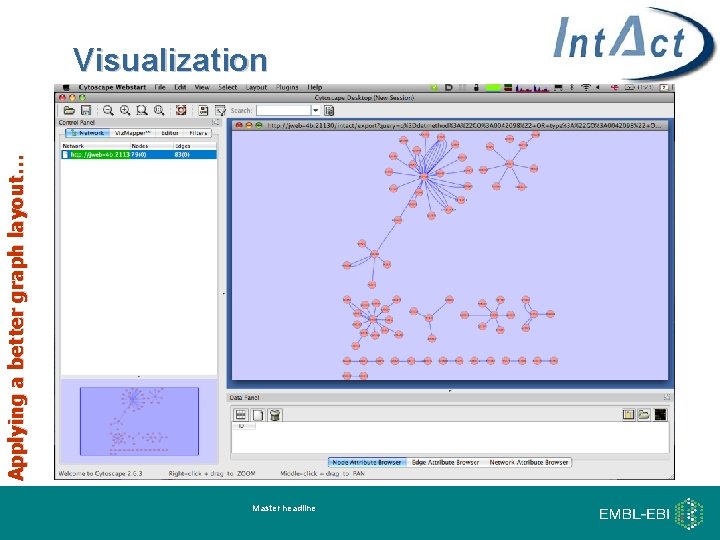This screenshot has width=720, height=540.
Task: Click the open folder icon in Data Panel
Action: click(x=644, y=415)
